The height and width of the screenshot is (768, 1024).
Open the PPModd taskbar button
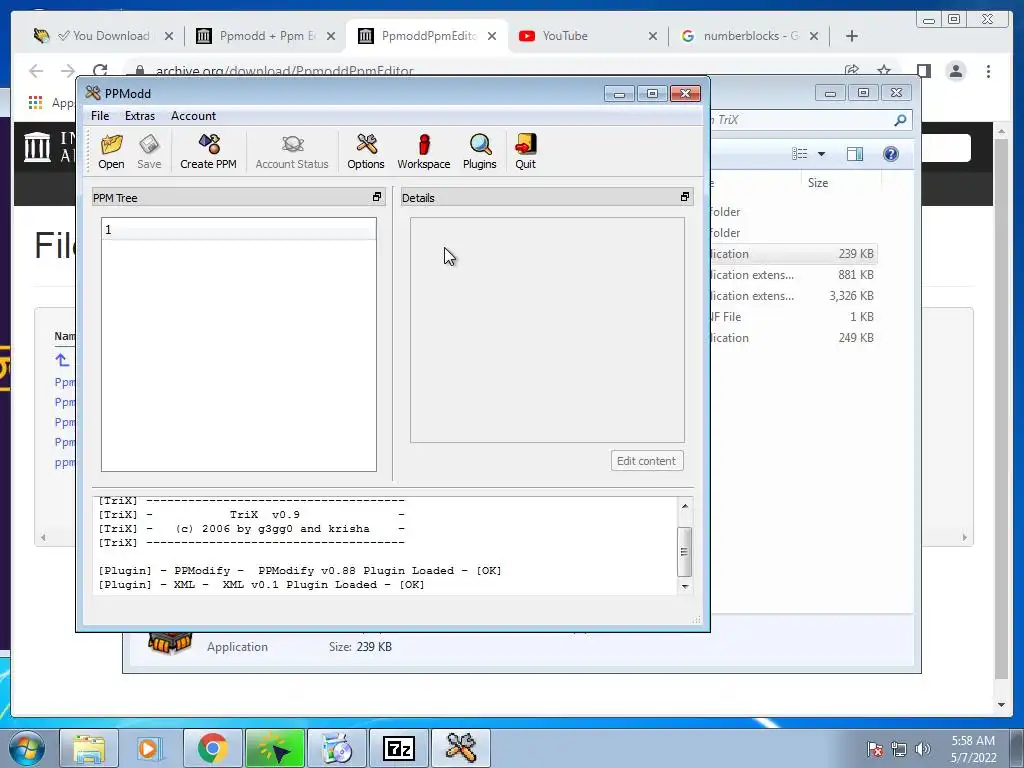tap(460, 748)
